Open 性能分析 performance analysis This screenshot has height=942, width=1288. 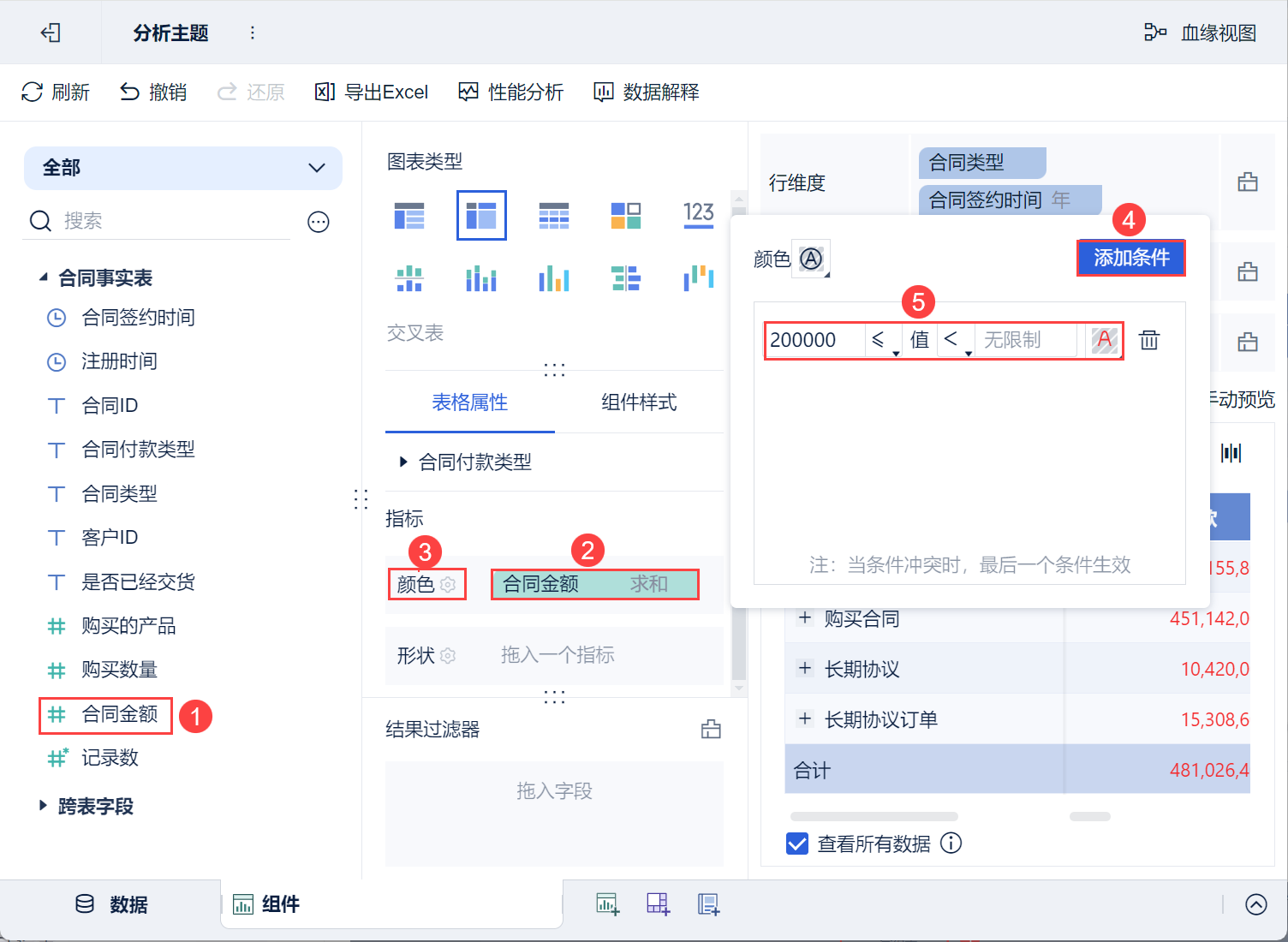511,92
